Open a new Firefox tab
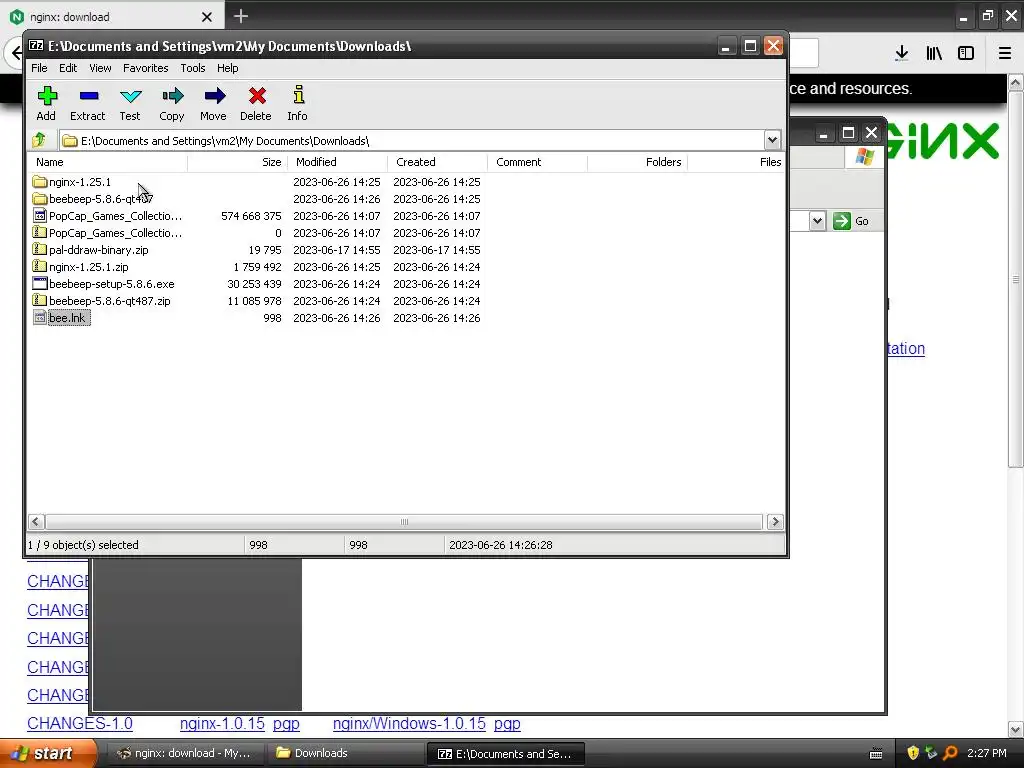Screen dimensions: 1024x768 (x=241, y=16)
